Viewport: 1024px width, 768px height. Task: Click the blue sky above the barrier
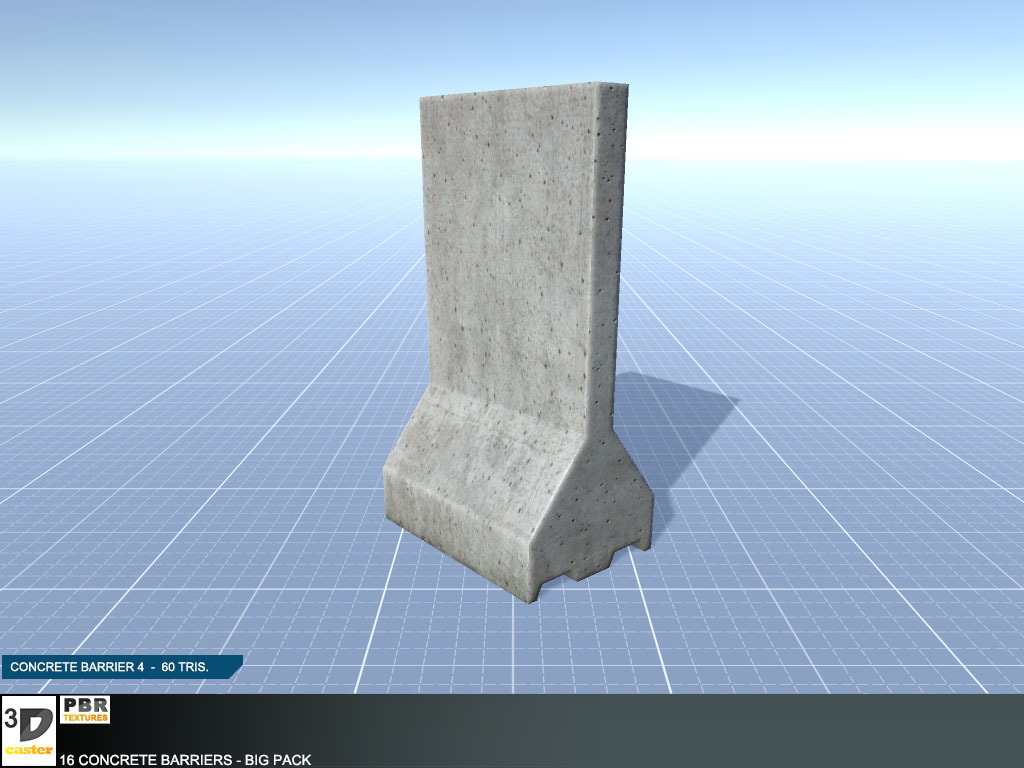click(x=300, y=60)
